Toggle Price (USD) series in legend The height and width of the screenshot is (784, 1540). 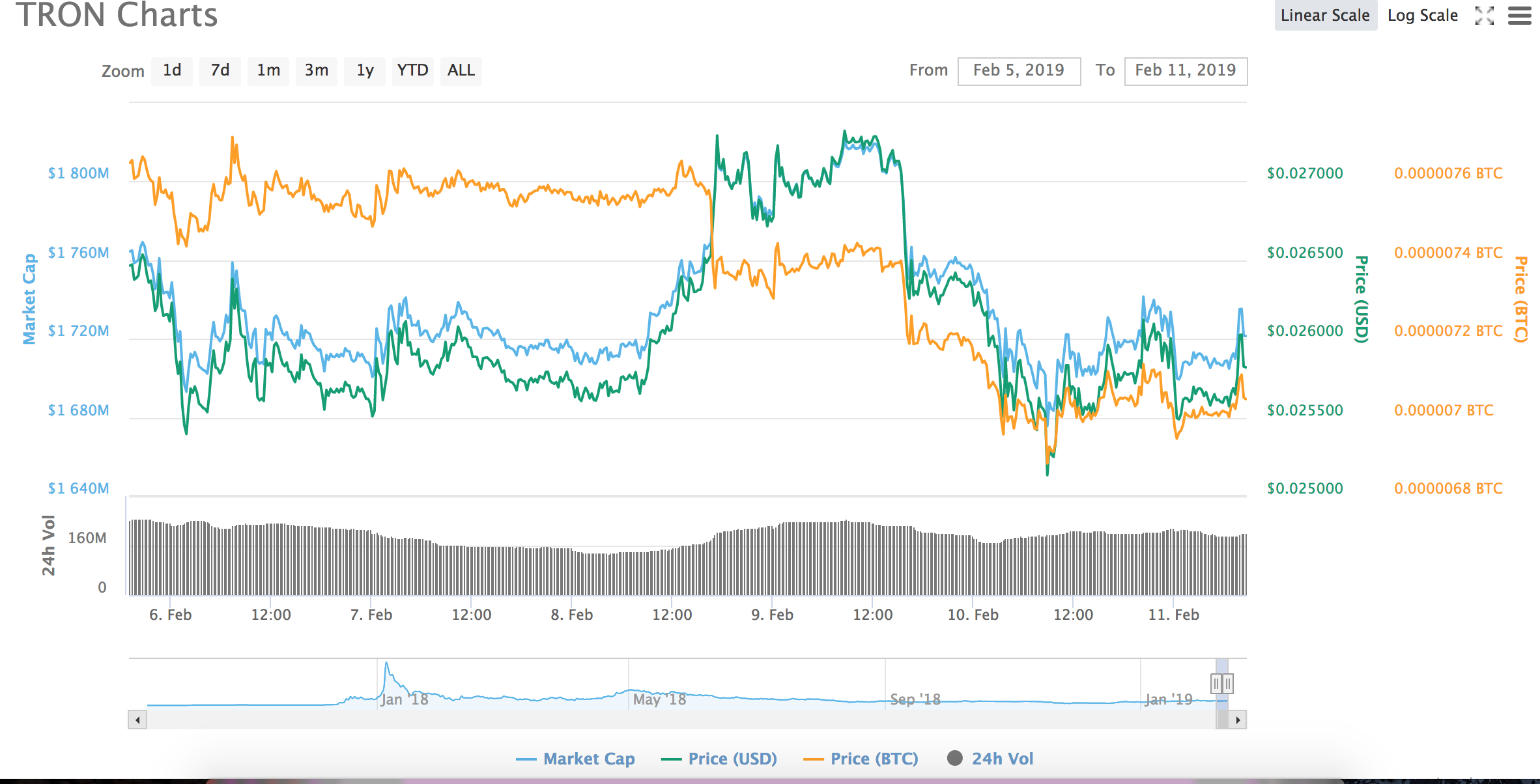pyautogui.click(x=719, y=759)
